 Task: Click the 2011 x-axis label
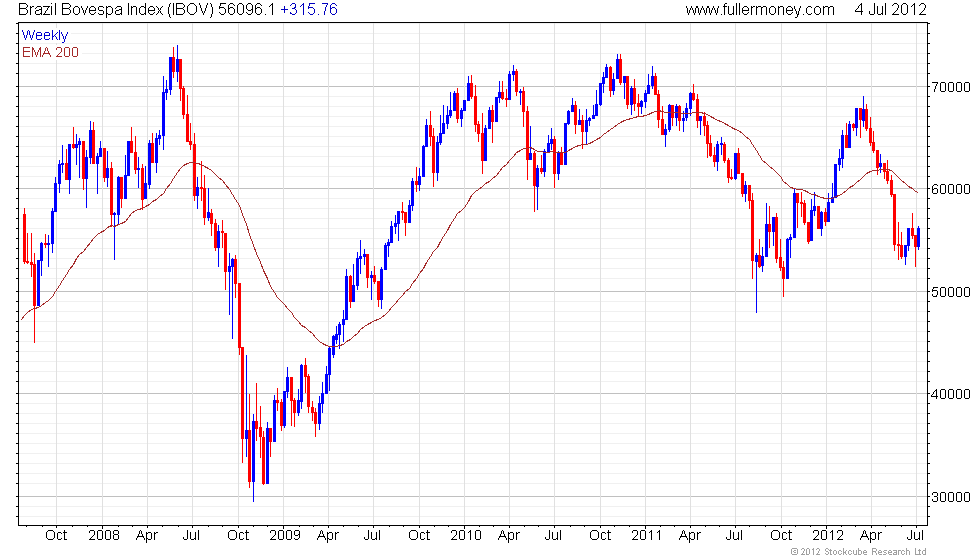tap(646, 536)
